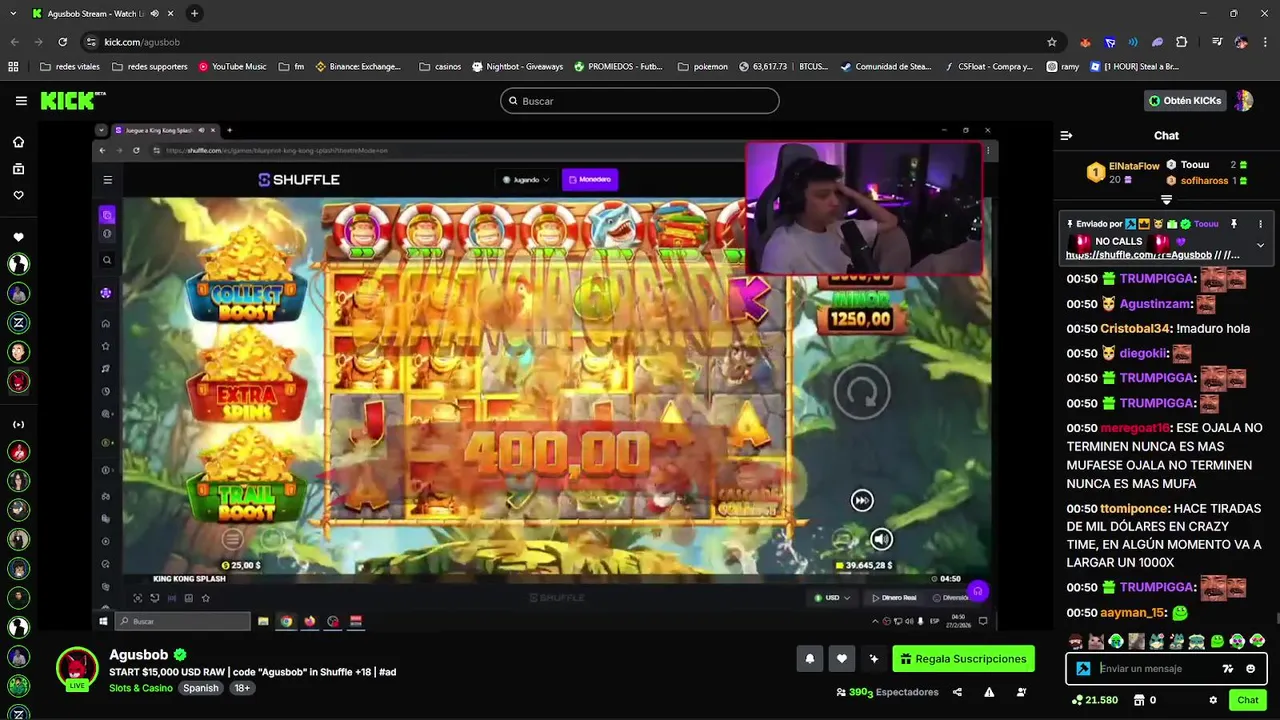Click Slots & Casino category link

tap(141, 688)
